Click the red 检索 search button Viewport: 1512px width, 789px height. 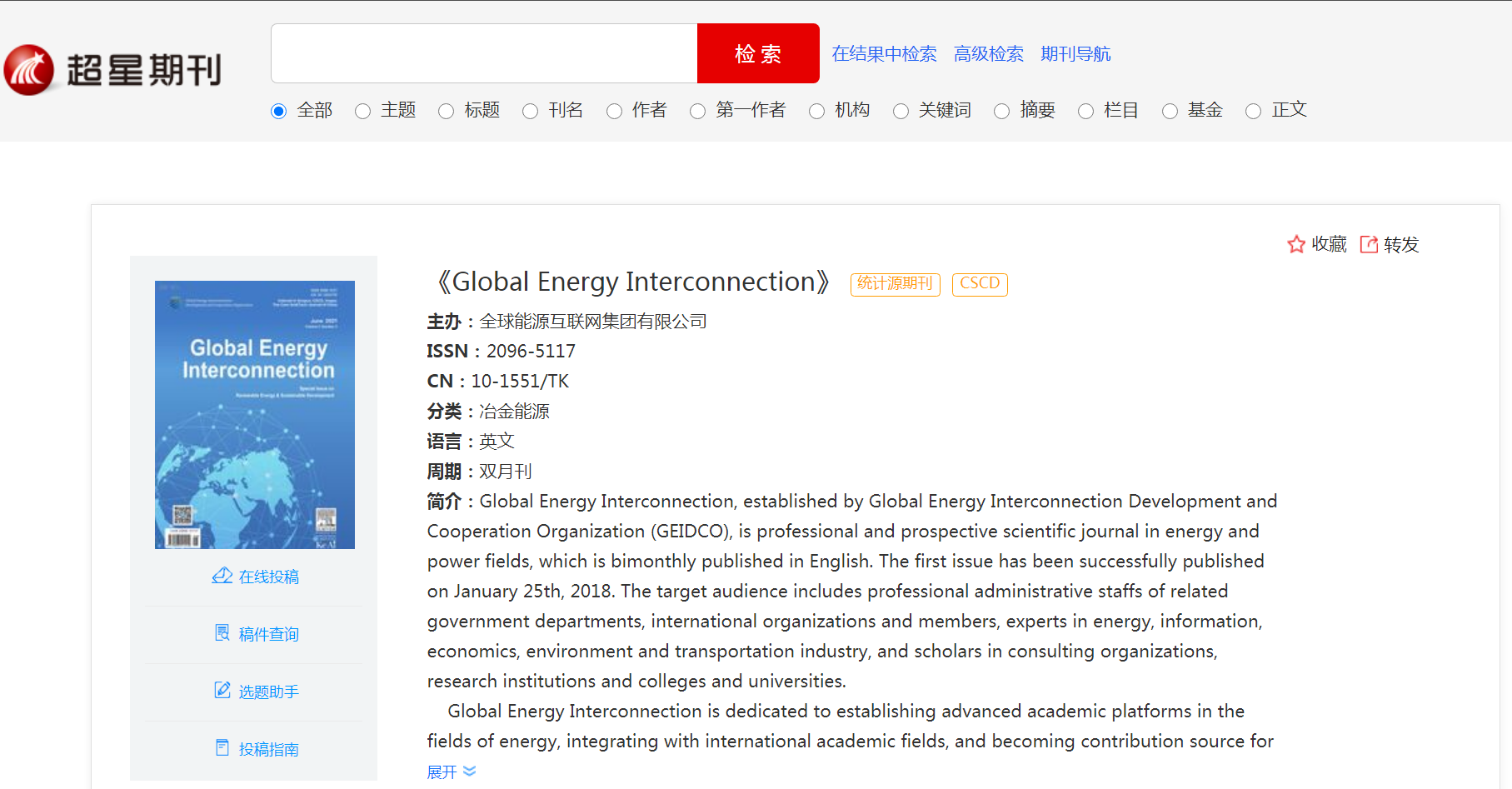coord(758,53)
